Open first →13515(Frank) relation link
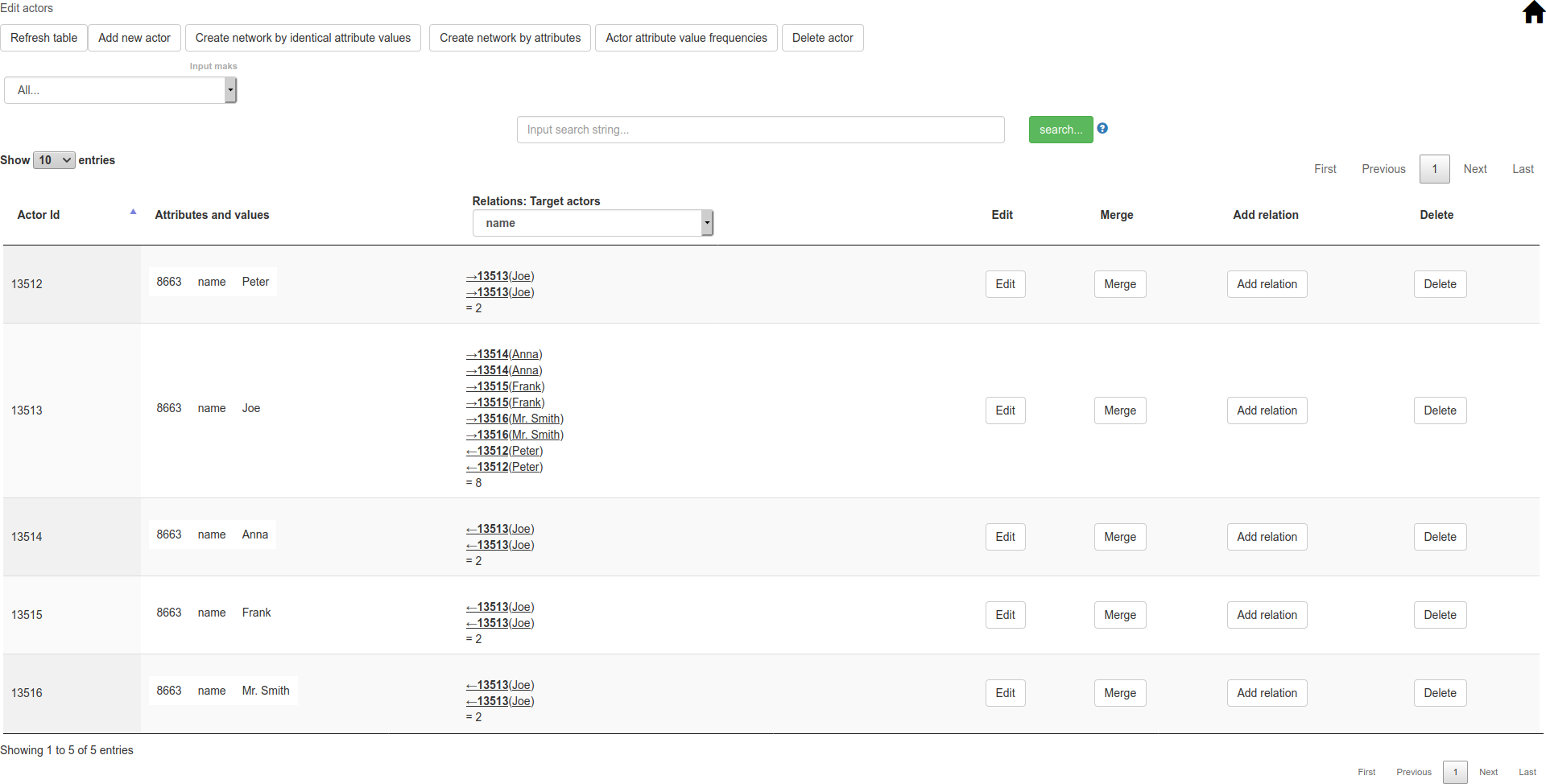This screenshot has width=1546, height=784. [x=505, y=386]
